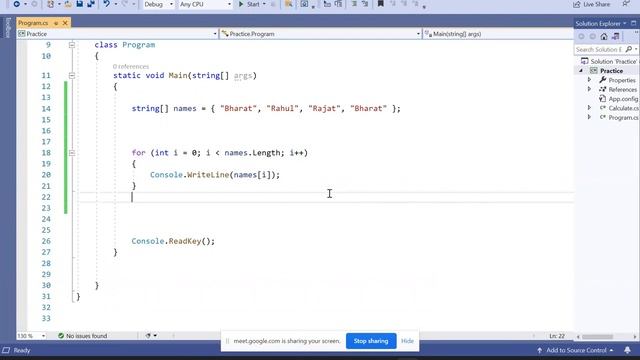
Task: Open the Start button dropdown arrow
Action: point(264,4)
